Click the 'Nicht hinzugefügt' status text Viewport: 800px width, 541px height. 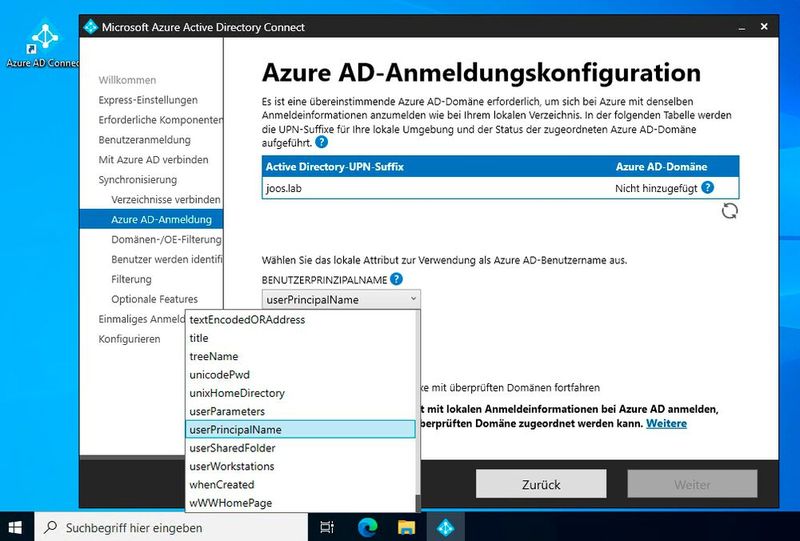(x=656, y=188)
